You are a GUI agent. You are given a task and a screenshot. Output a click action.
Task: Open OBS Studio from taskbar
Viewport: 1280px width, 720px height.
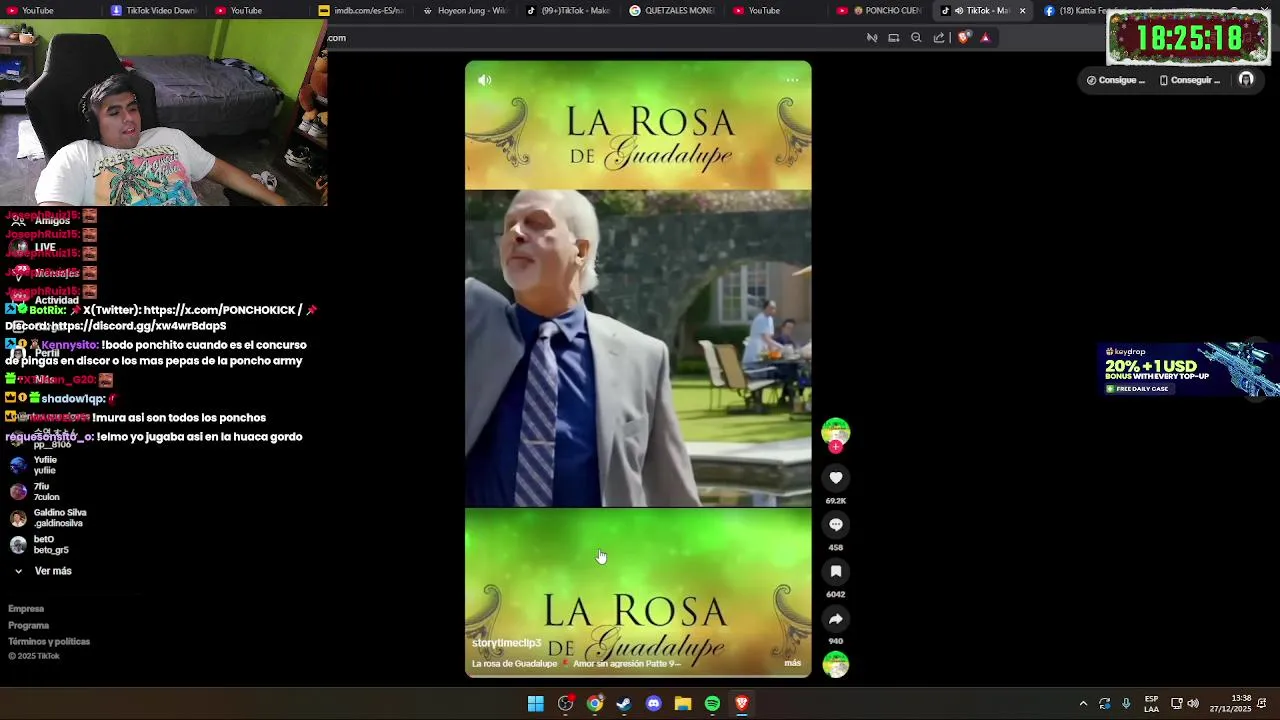(x=566, y=704)
